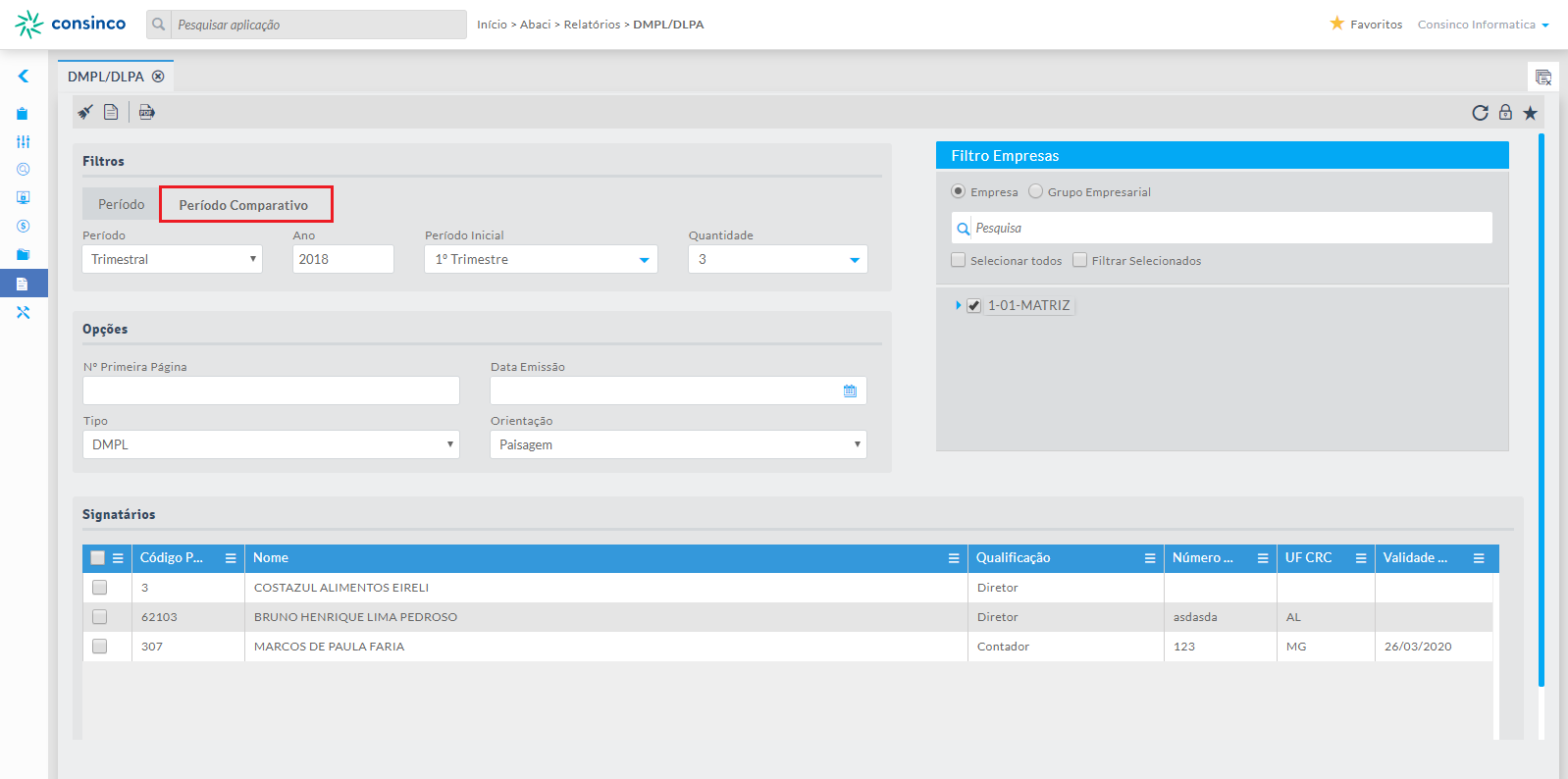Viewport: 1568px width, 779px height.
Task: Open the Período Inicial dropdown
Action: point(541,259)
